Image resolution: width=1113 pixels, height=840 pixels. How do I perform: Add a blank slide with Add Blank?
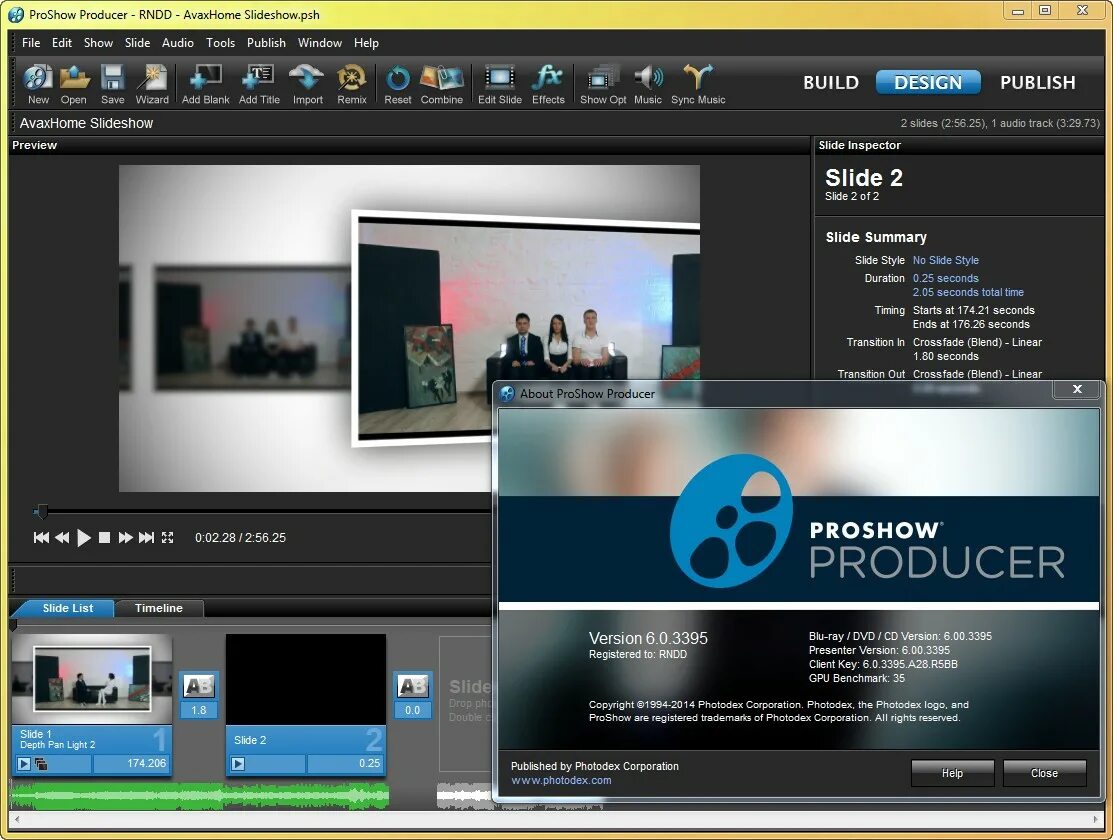(x=205, y=84)
